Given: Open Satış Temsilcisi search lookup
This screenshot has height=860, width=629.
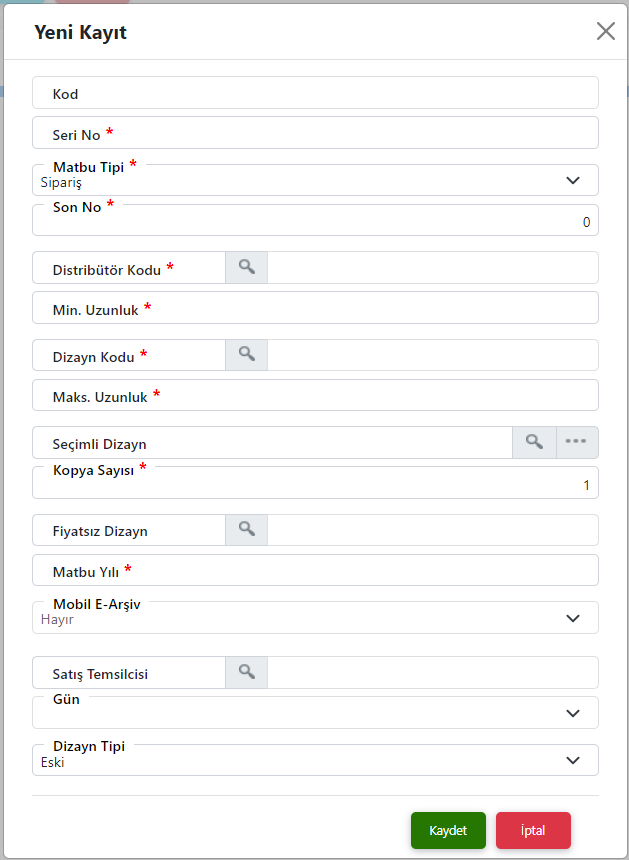Looking at the screenshot, I should point(246,672).
